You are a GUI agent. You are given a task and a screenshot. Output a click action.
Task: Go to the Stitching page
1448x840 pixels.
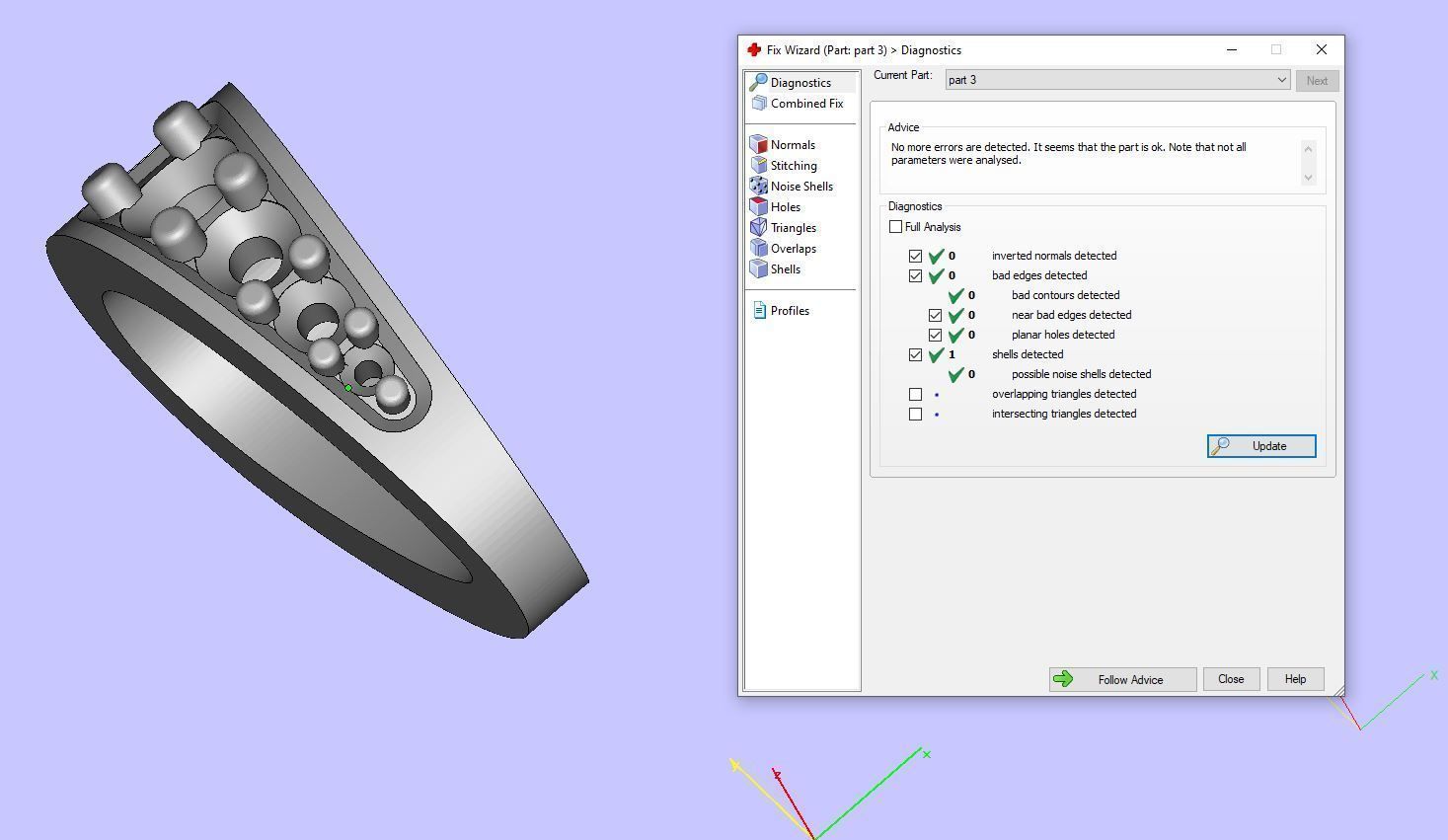click(794, 166)
